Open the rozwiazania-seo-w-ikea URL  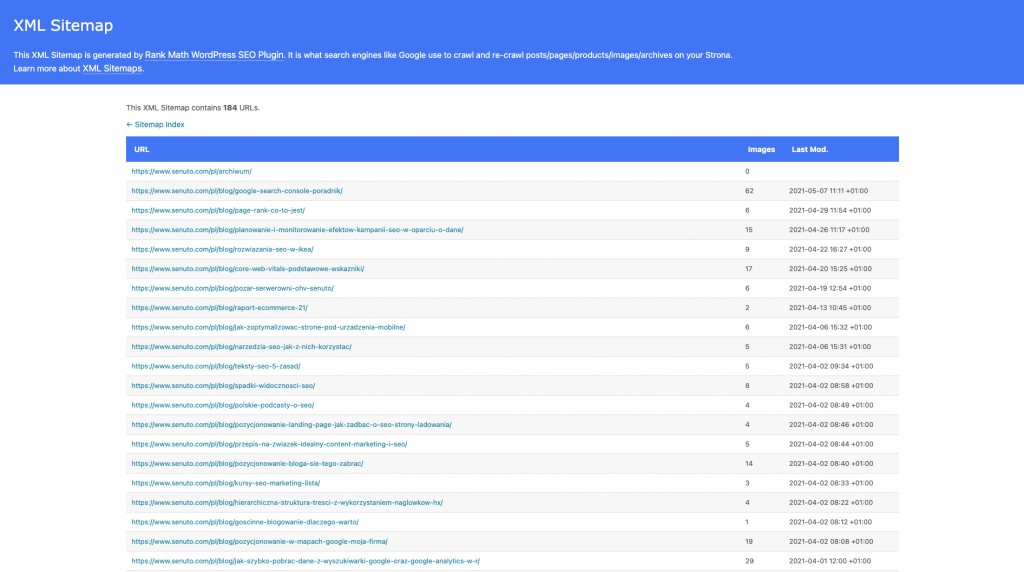pos(222,249)
